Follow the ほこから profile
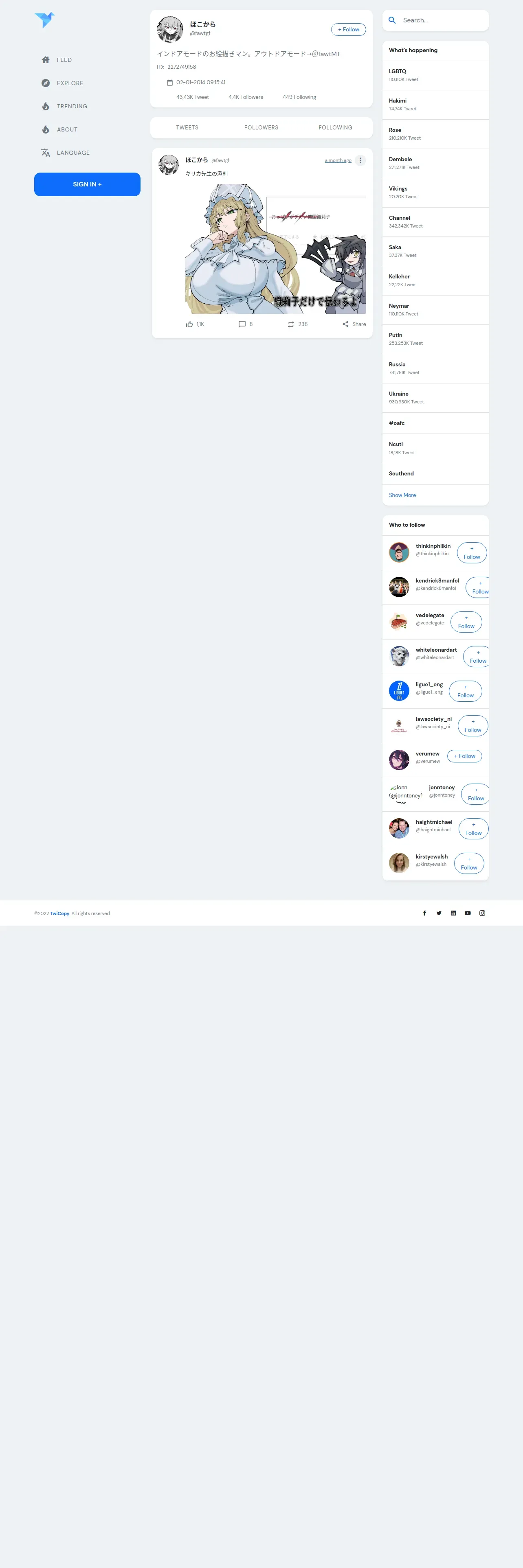This screenshot has height=1568, width=523. point(348,29)
